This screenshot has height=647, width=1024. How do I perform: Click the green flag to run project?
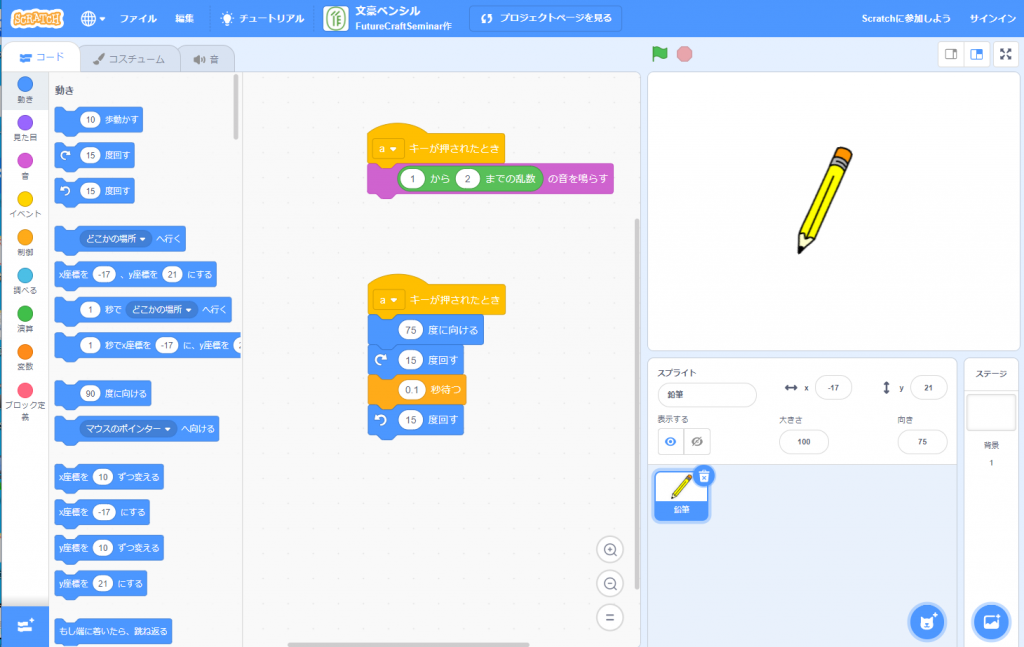659,54
